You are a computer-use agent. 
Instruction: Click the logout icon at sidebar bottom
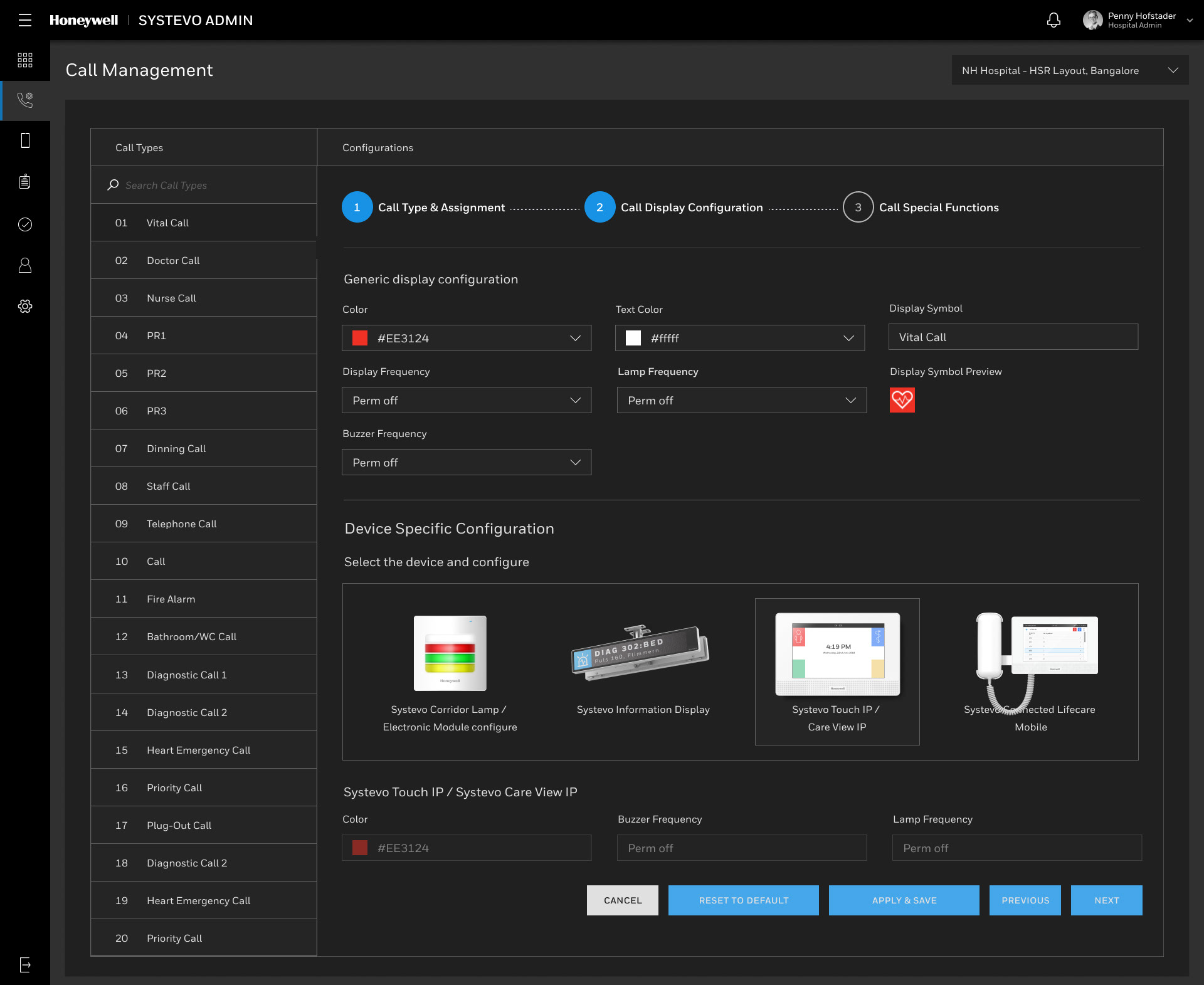point(25,964)
